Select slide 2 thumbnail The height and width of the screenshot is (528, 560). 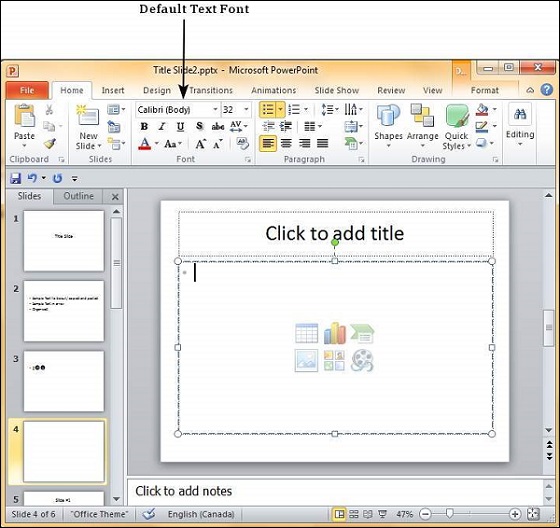(x=64, y=311)
